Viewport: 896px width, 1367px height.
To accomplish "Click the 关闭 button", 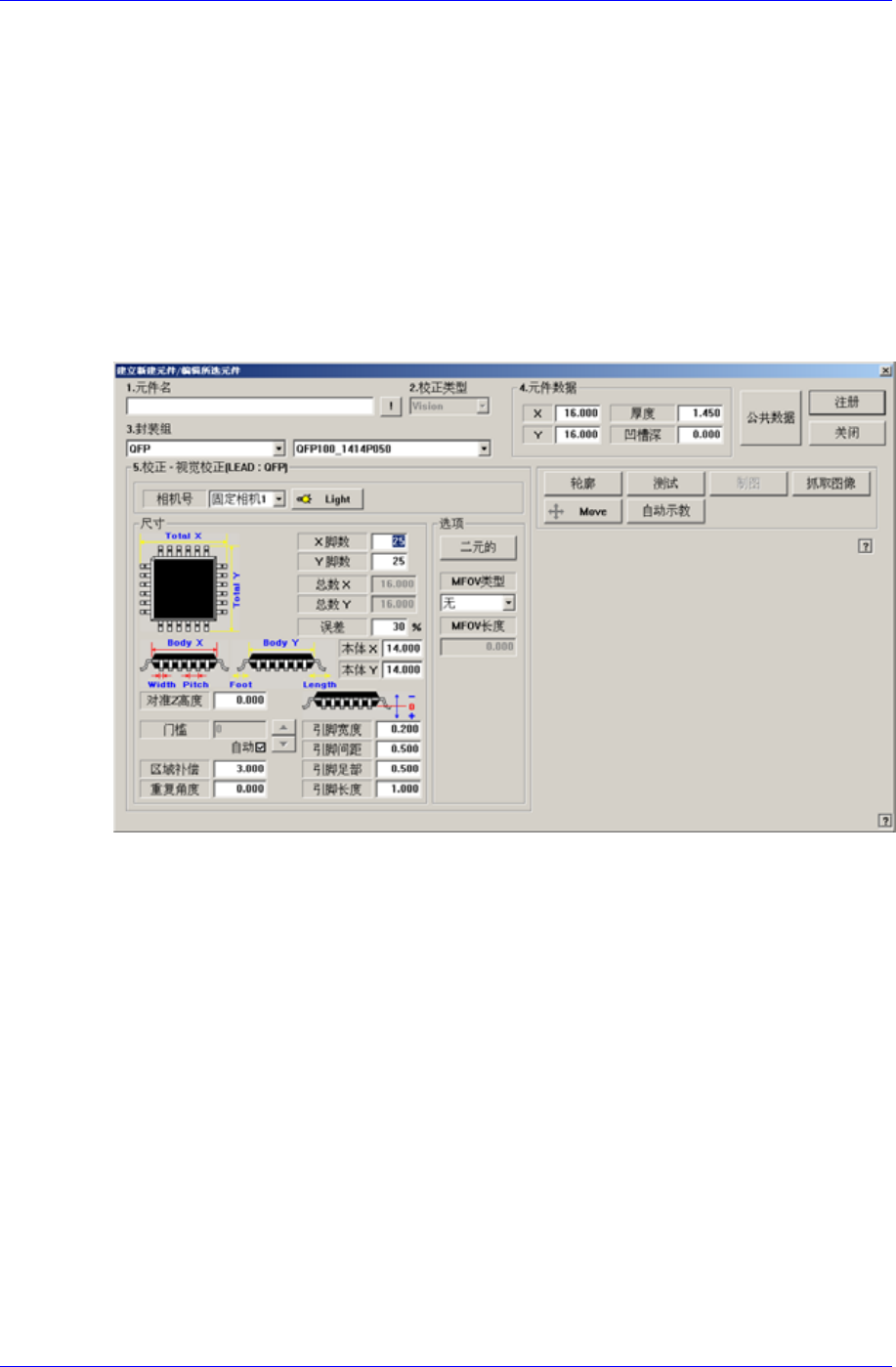I will 847,433.
